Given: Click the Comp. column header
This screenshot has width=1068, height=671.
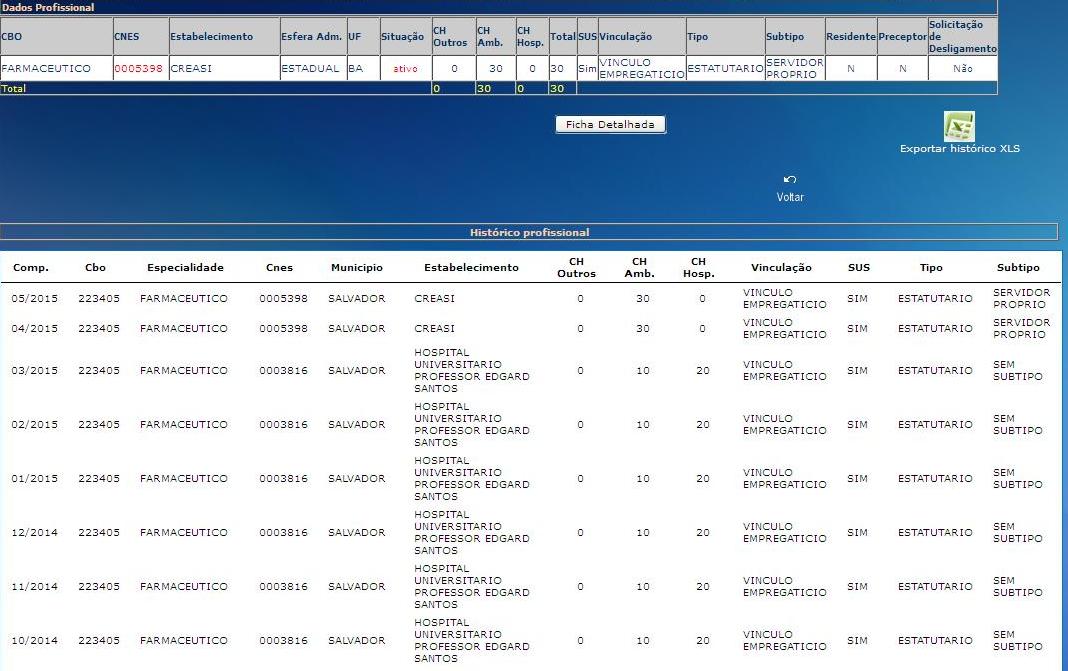Looking at the screenshot, I should pyautogui.click(x=31, y=268).
